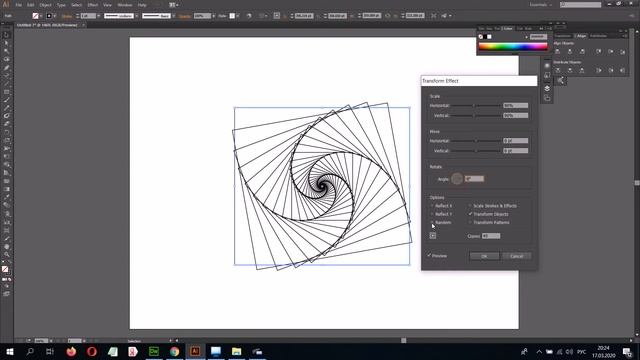Open the Layers panel icon
Image resolution: width=640 pixels, height=360 pixels.
tap(547, 88)
